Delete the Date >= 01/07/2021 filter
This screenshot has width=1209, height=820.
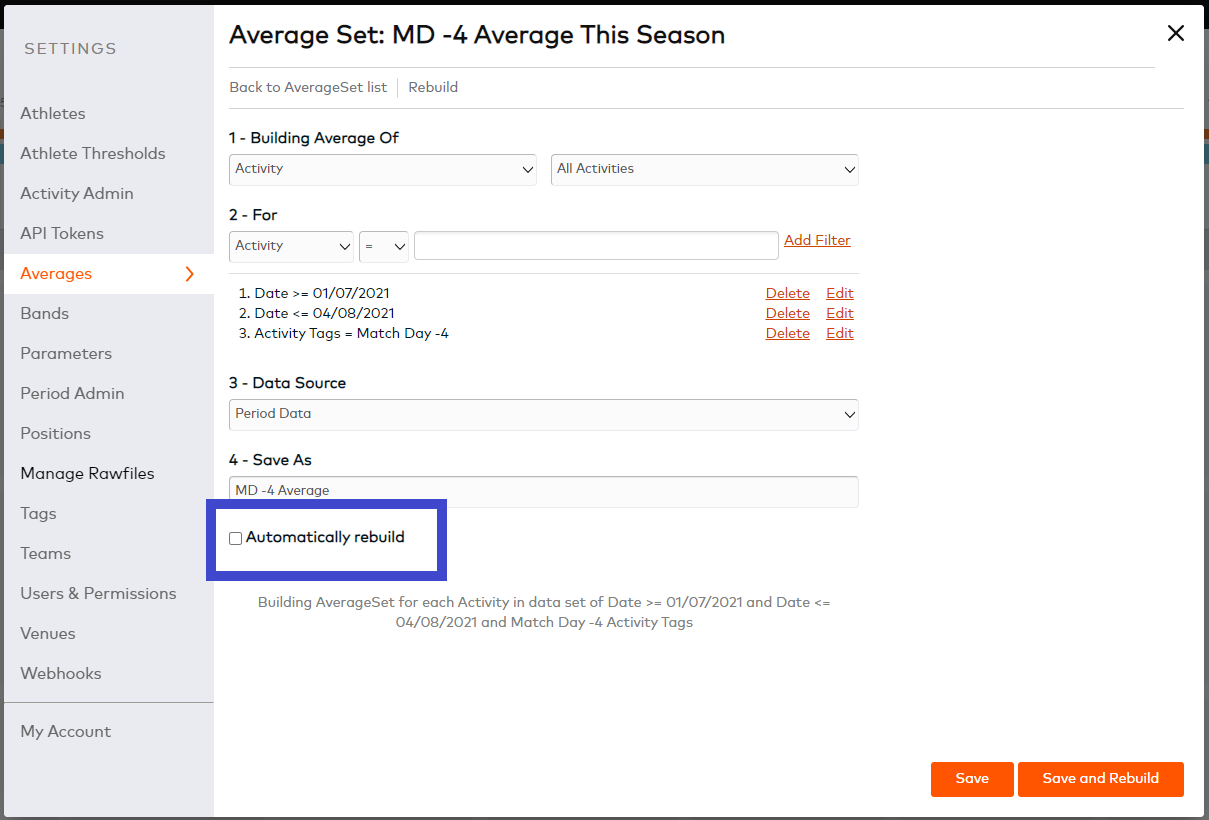pos(788,293)
